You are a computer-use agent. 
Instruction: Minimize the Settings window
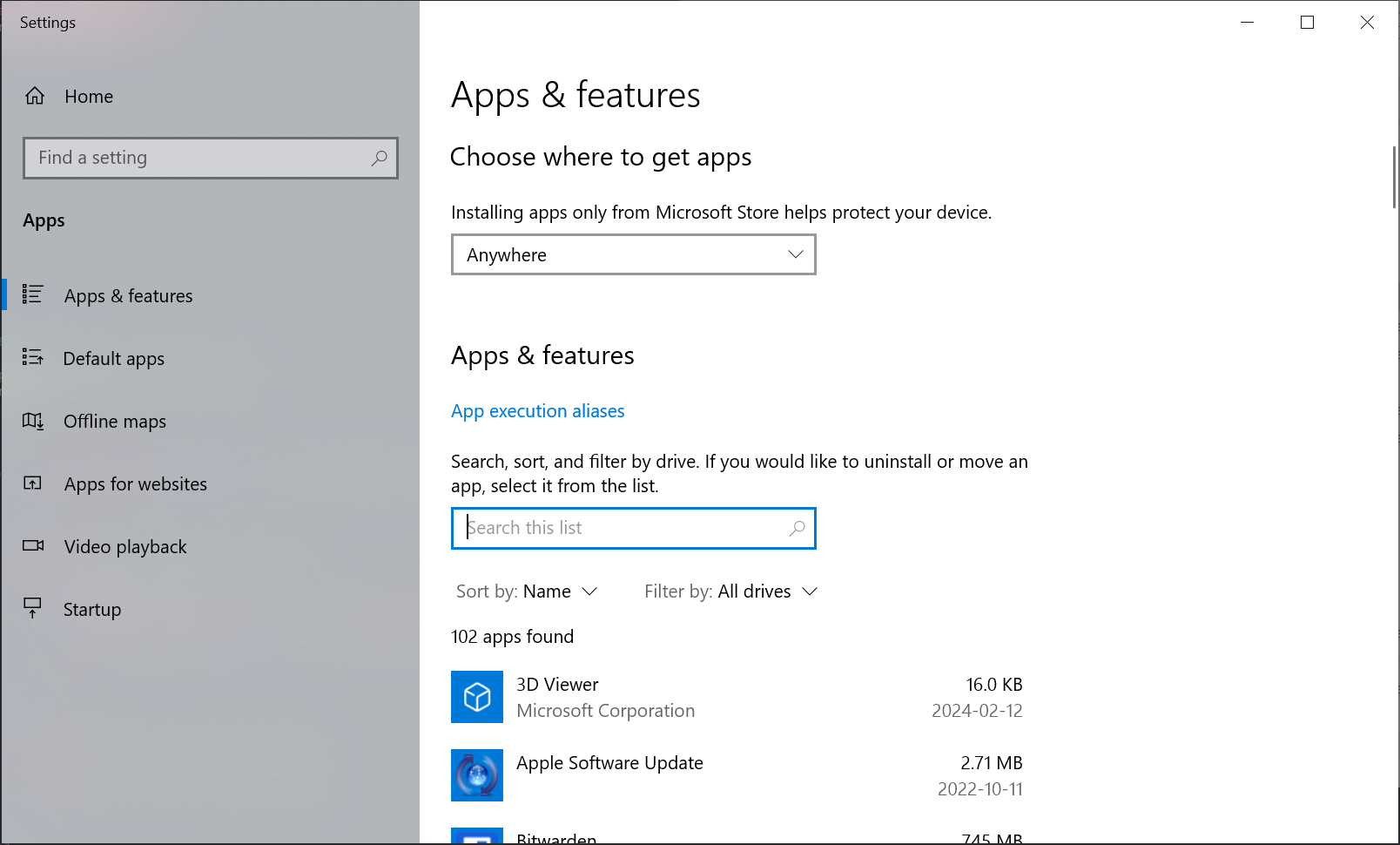(1247, 23)
